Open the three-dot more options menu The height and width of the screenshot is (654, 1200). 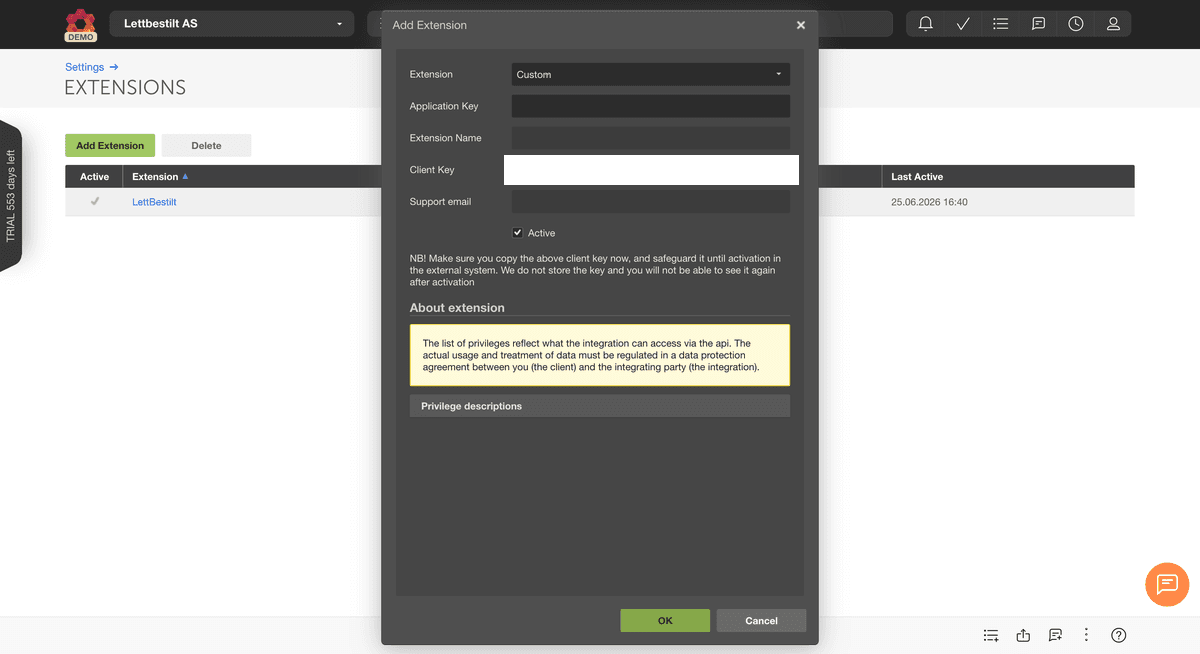(1086, 635)
